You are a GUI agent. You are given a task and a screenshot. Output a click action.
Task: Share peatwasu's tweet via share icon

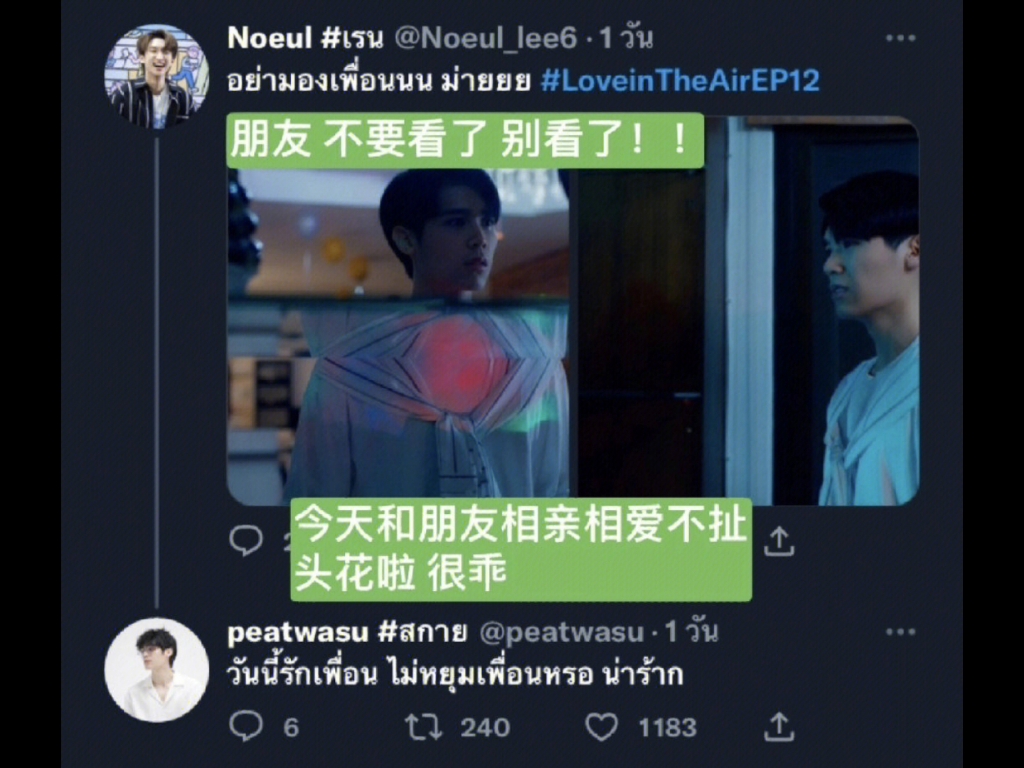779,727
